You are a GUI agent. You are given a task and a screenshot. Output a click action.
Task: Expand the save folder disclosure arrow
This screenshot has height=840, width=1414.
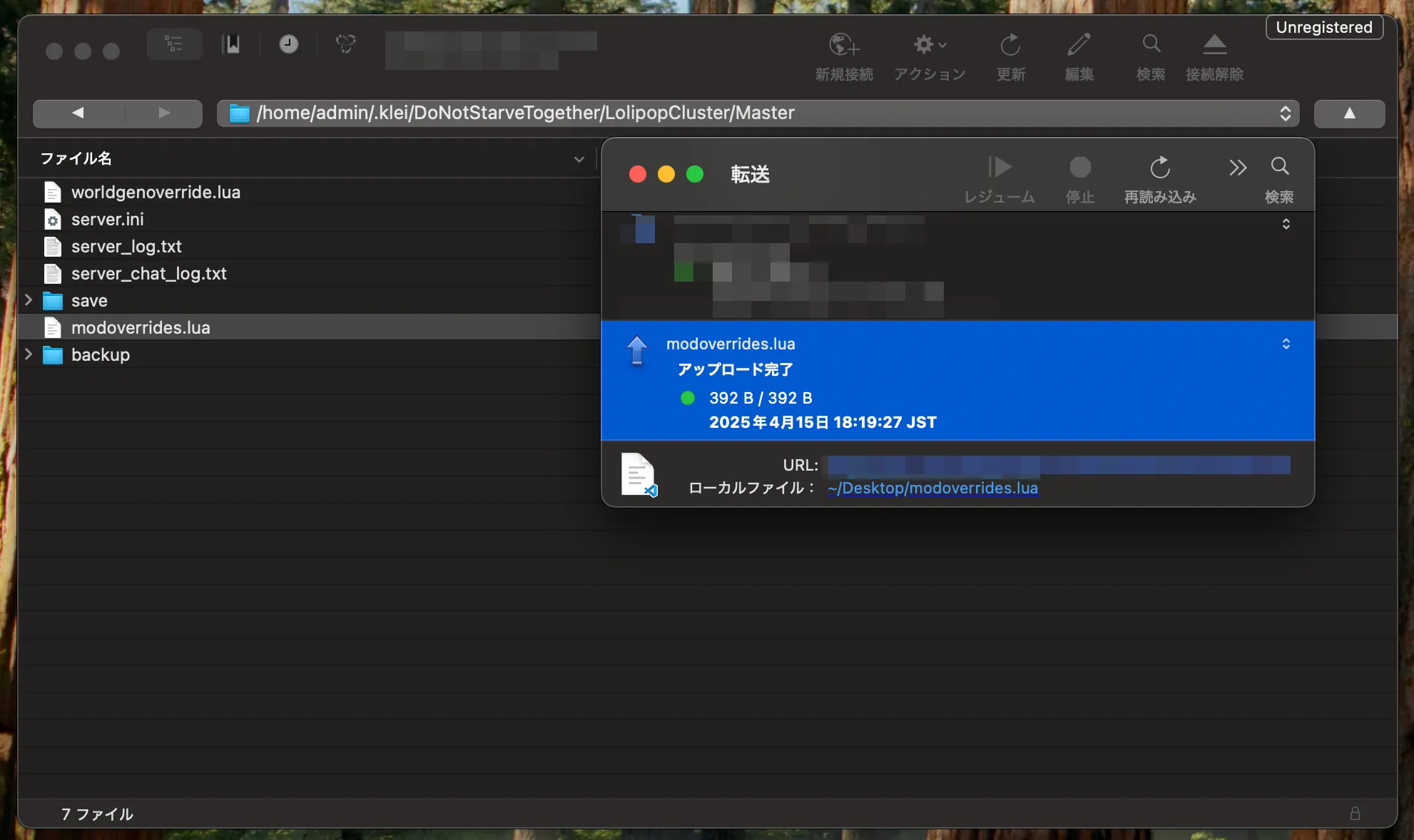tap(29, 300)
